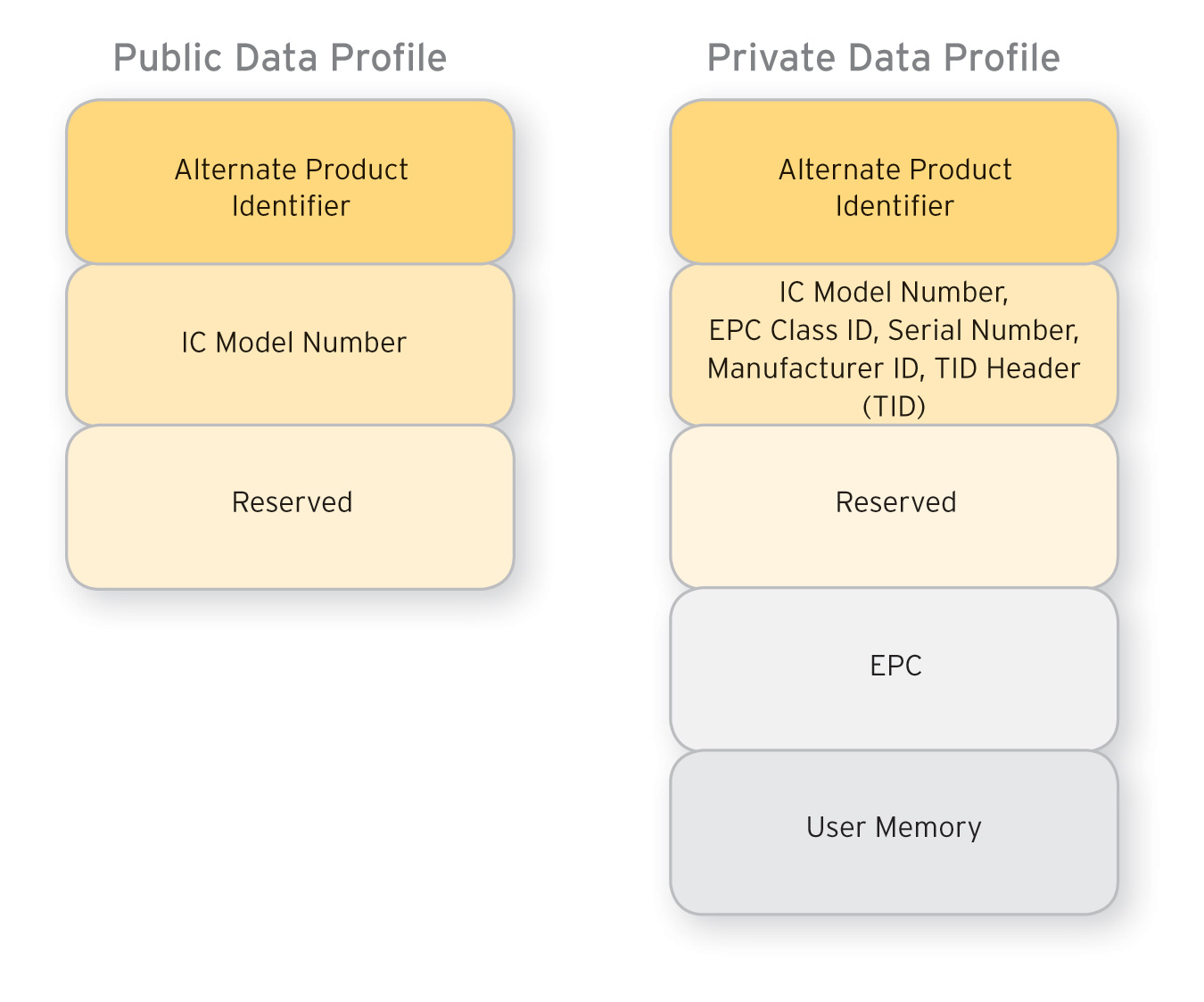Image resolution: width=1204 pixels, height=1002 pixels.
Task: Click the word Public in the heading
Action: pos(167,58)
